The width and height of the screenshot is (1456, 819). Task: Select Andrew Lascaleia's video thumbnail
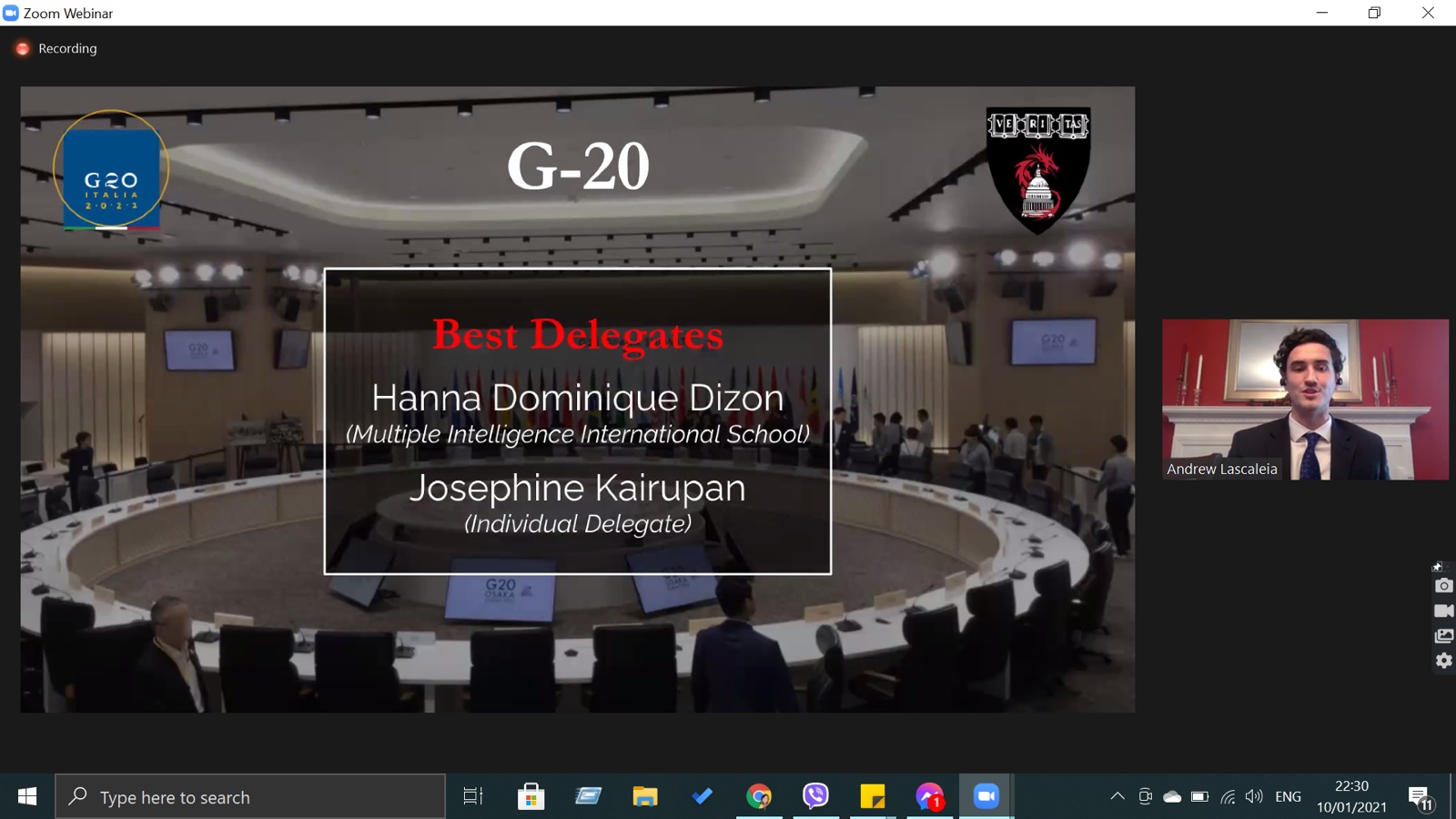click(1304, 399)
